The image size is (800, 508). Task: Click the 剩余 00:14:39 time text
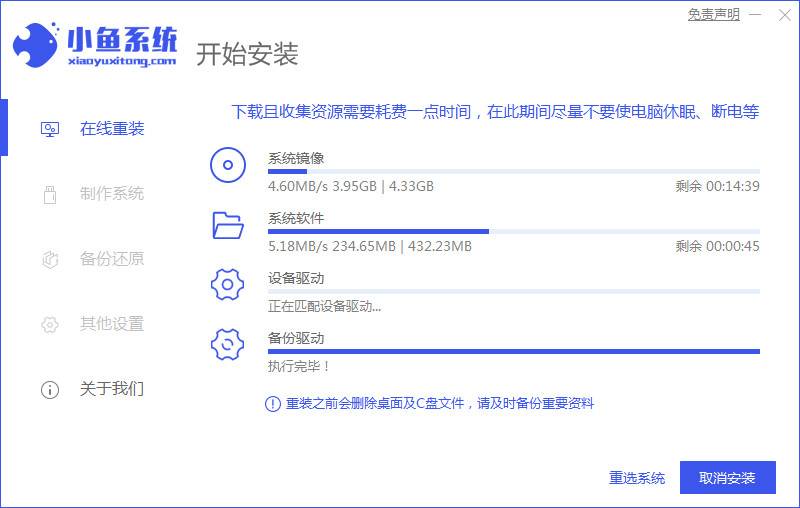coord(718,186)
